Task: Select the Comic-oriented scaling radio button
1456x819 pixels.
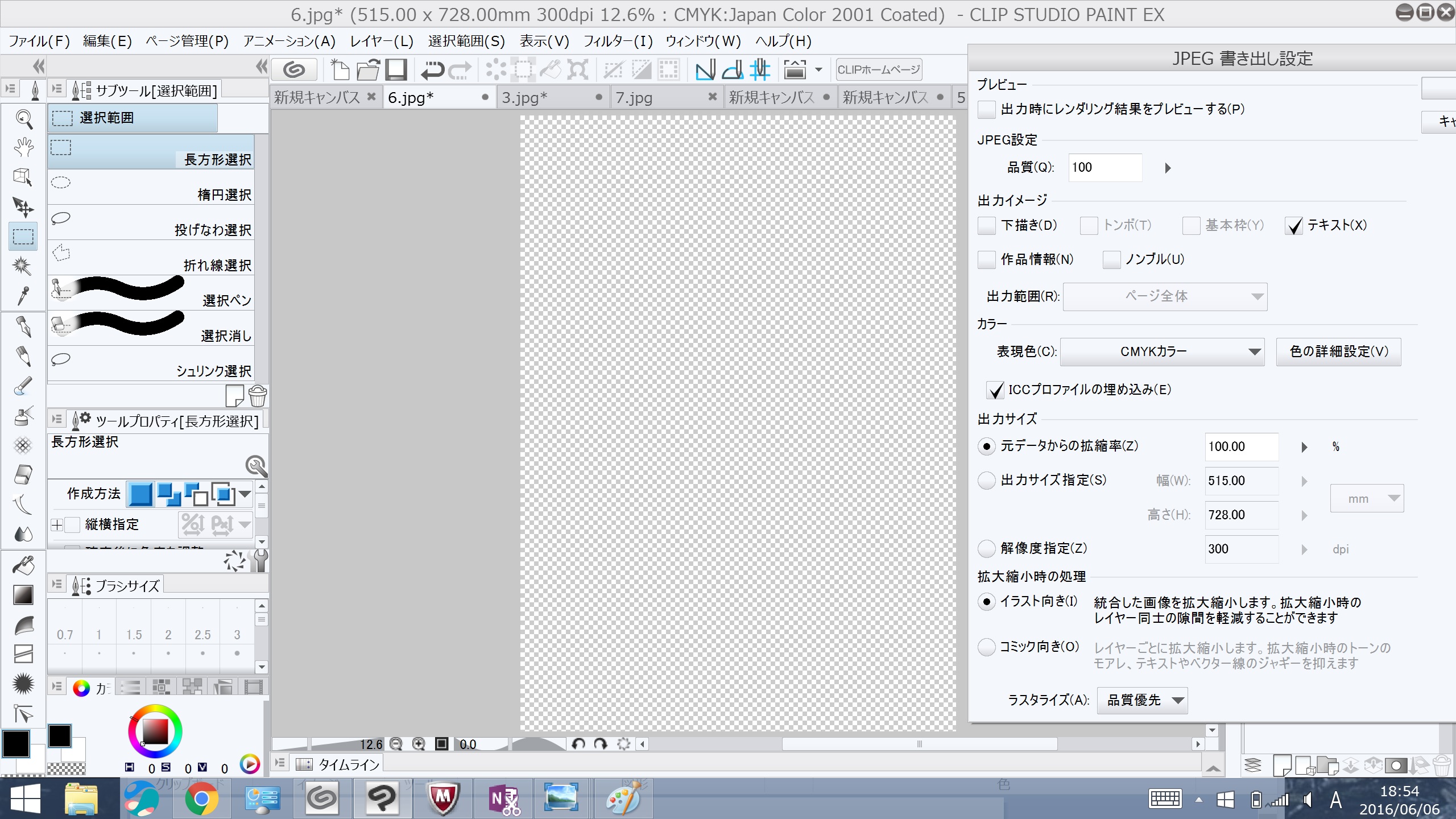Action: pyautogui.click(x=986, y=647)
